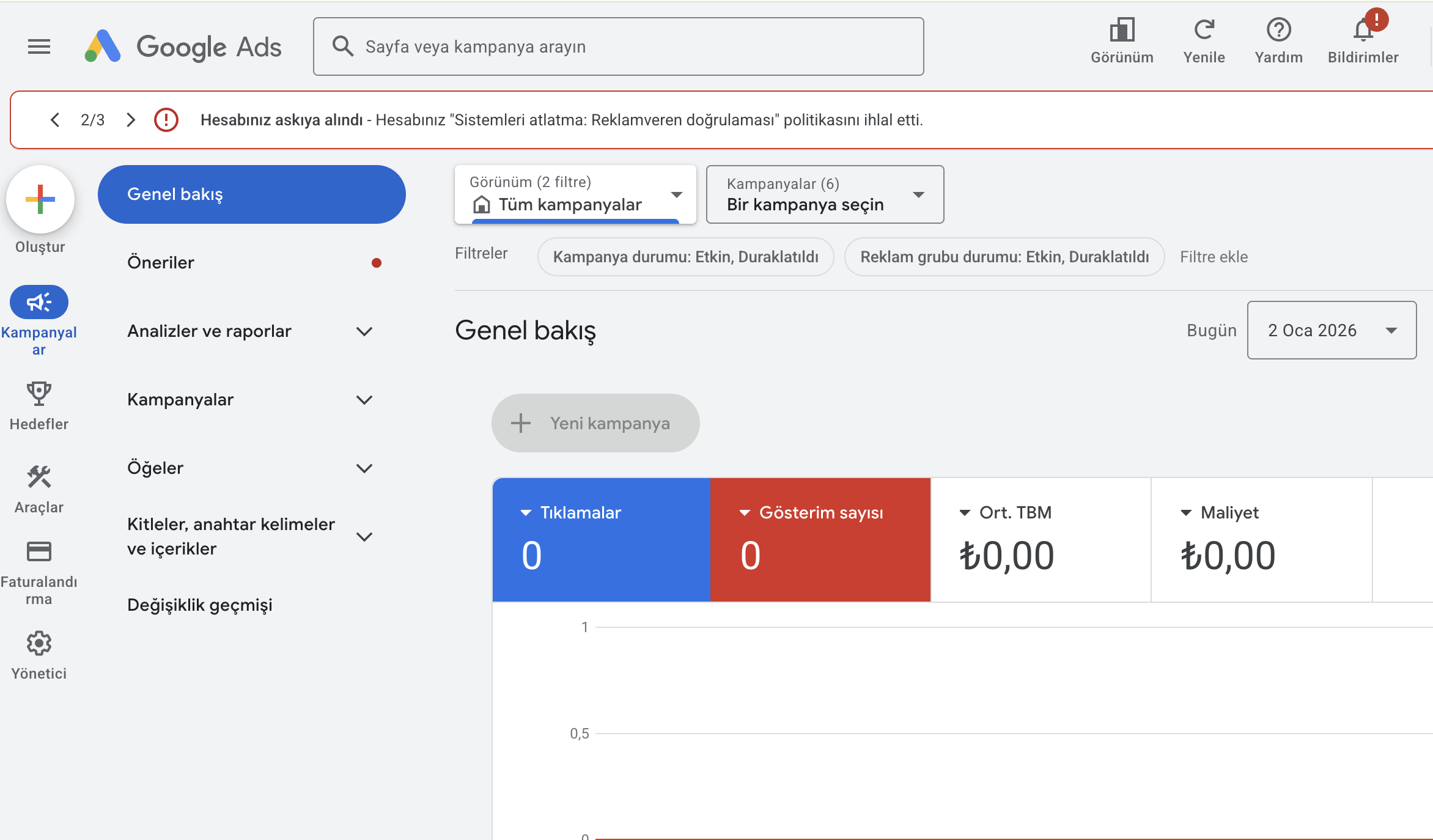The height and width of the screenshot is (840, 1433).
Task: Open the Görünüm reports icon
Action: tap(1122, 29)
